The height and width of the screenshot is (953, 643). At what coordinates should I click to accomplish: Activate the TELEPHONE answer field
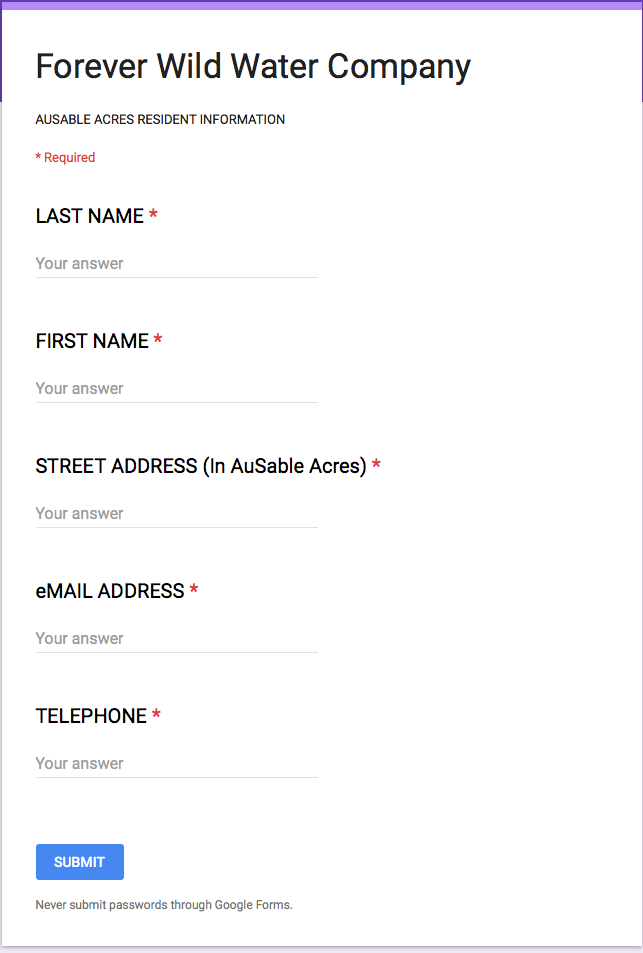[176, 764]
